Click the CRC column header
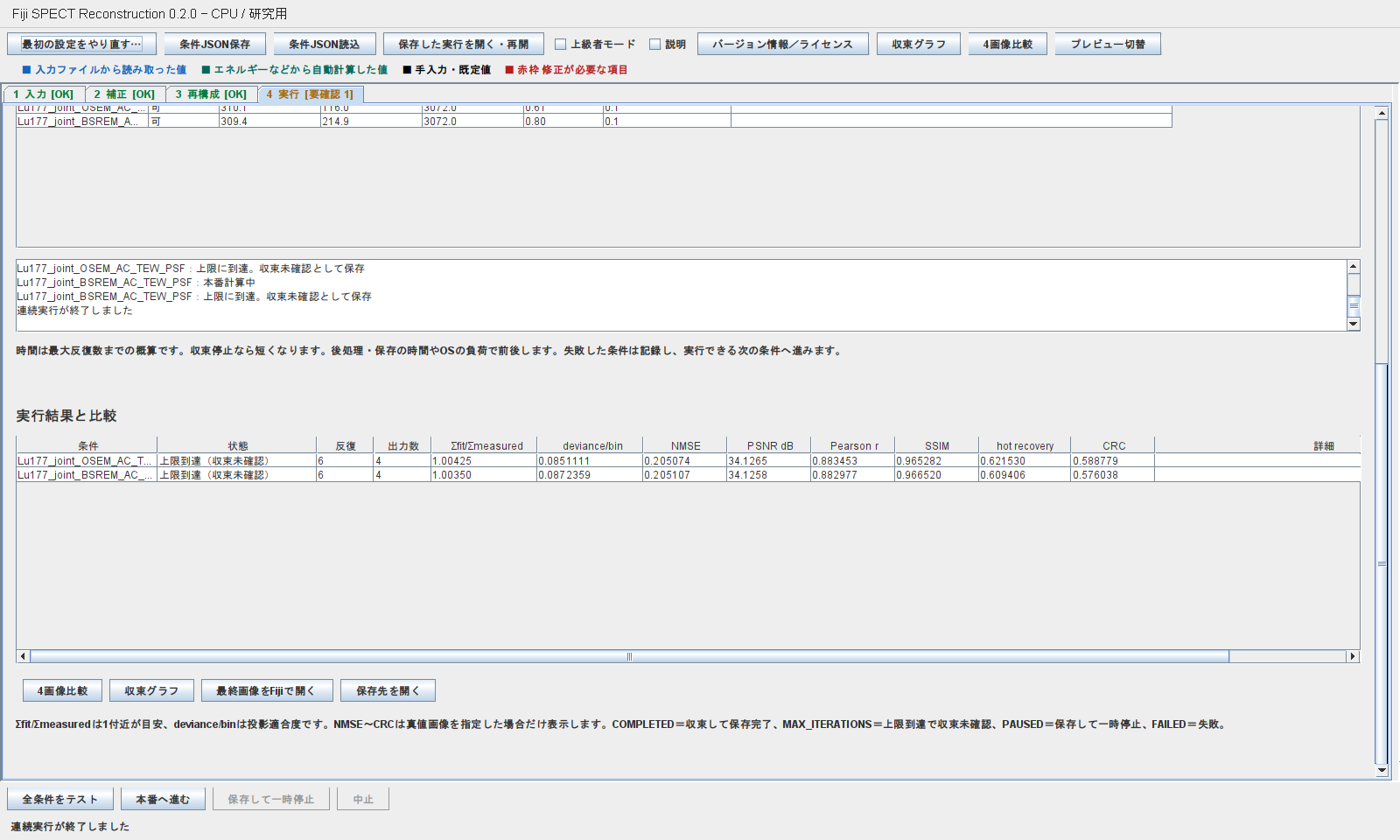This screenshot has height=840, width=1400. point(1113,445)
